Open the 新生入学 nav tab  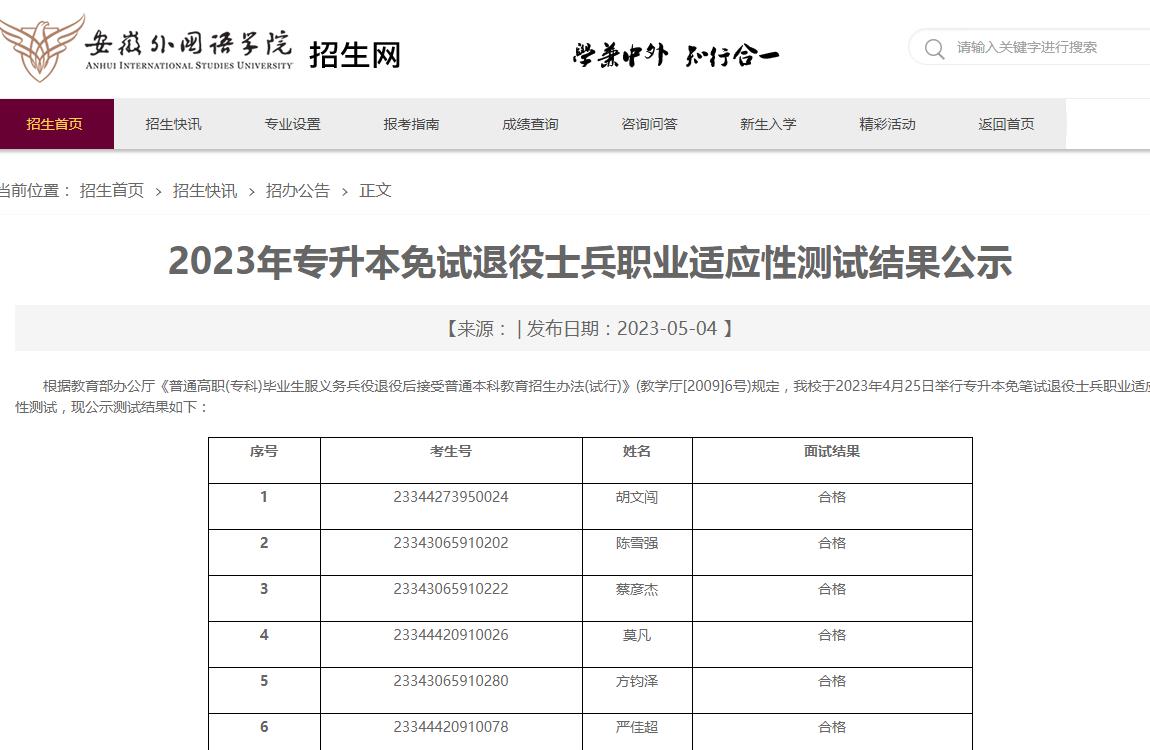coord(768,124)
